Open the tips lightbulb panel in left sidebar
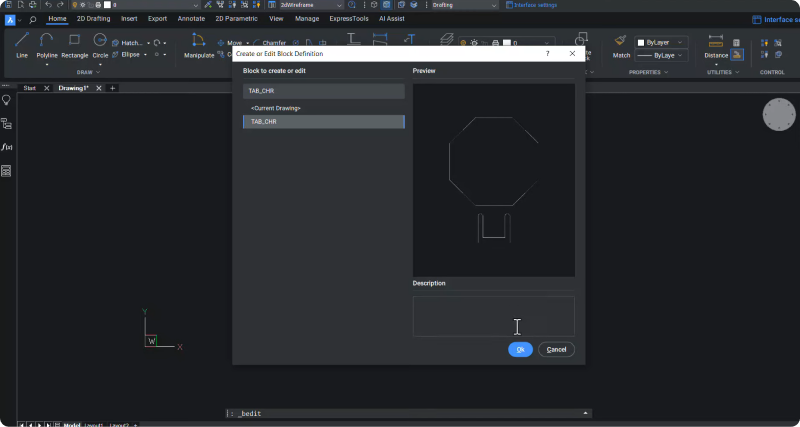The width and height of the screenshot is (800, 427). (x=6, y=99)
